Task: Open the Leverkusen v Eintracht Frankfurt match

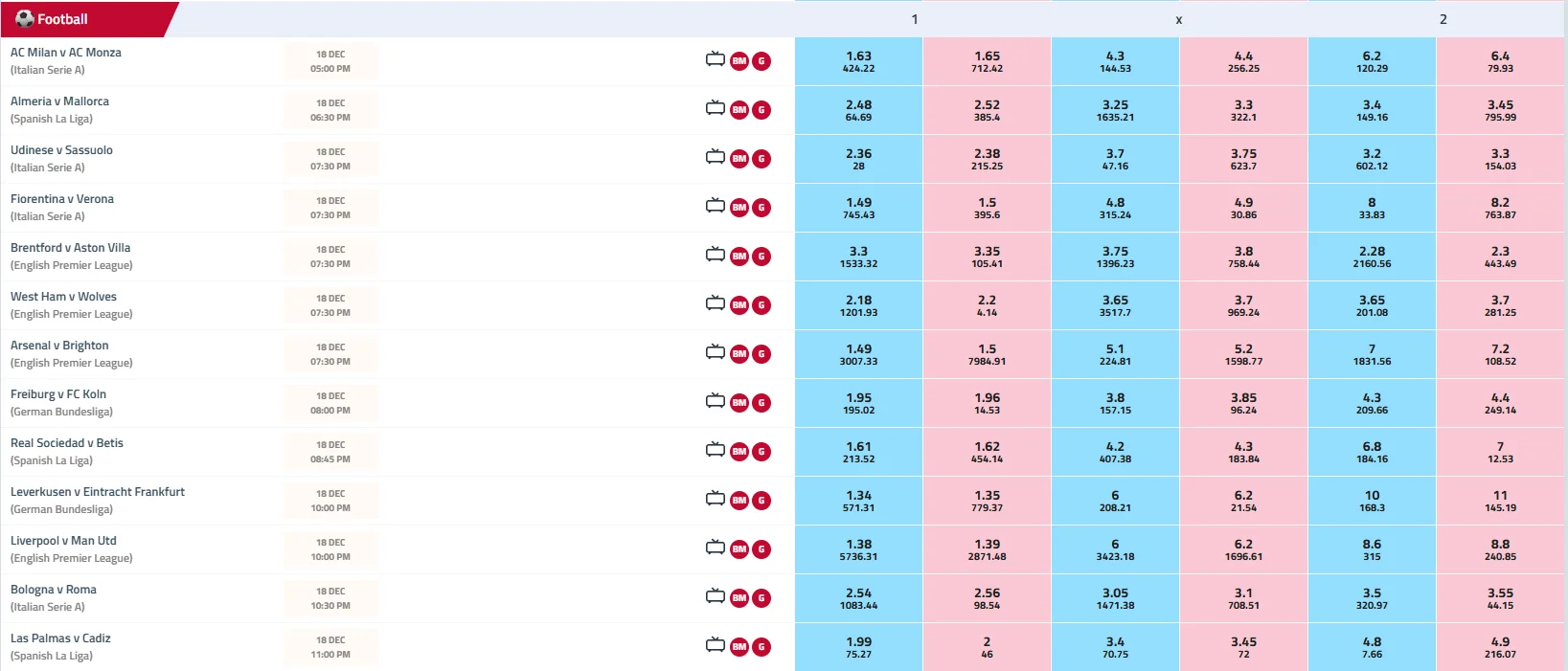Action: (x=98, y=492)
